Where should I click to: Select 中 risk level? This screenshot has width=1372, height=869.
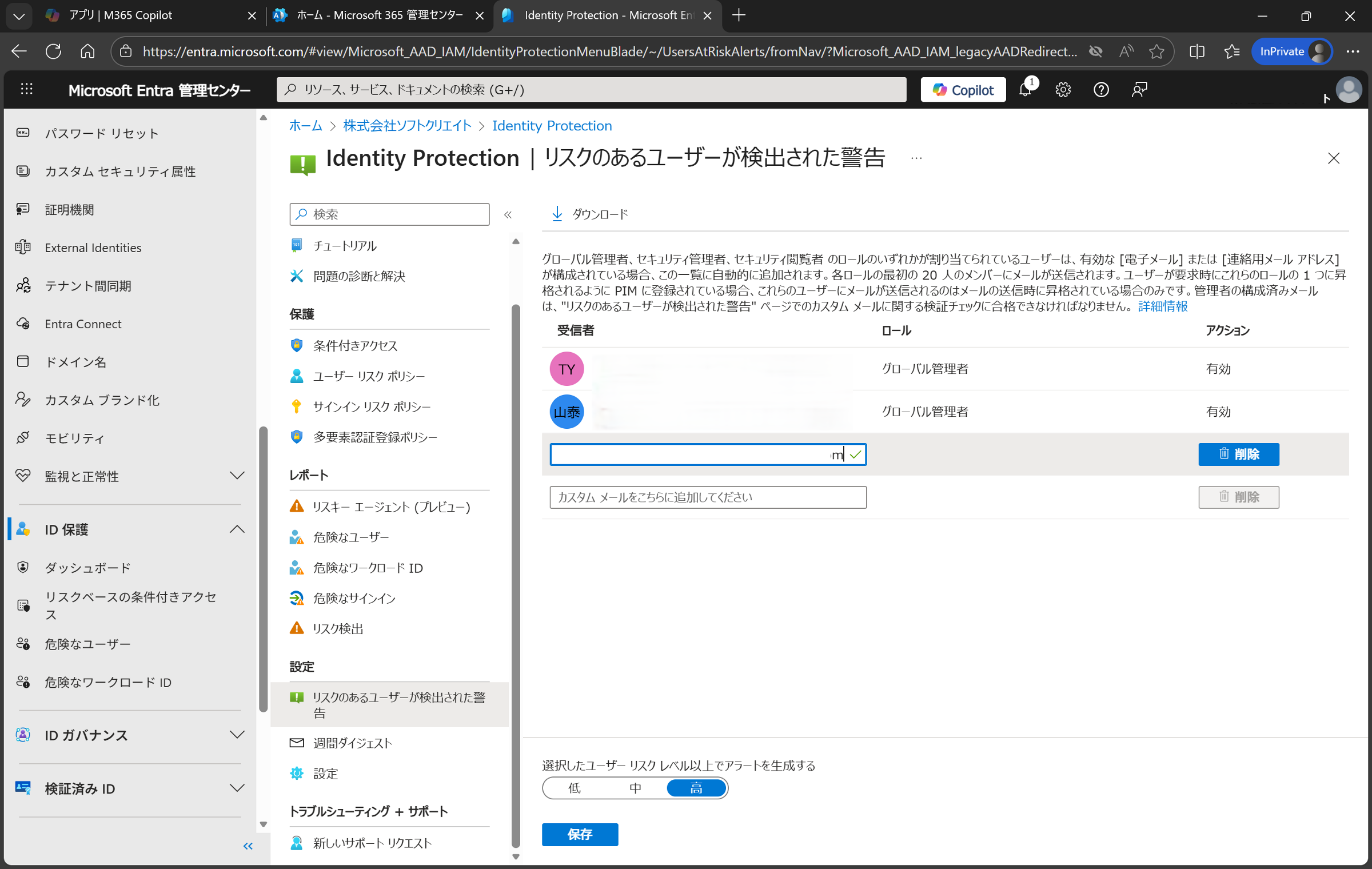[x=635, y=788]
